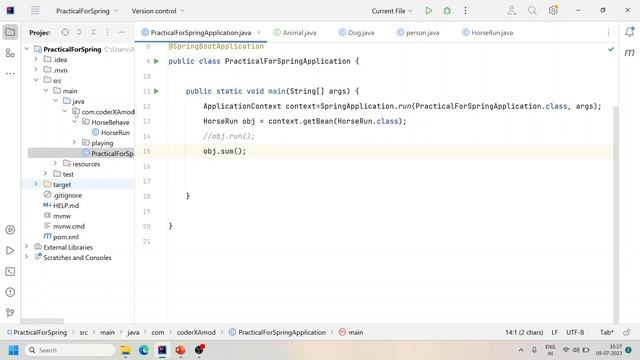Image resolution: width=640 pixels, height=360 pixels.
Task: Select pom.xml in project tree
Action: coord(61,237)
